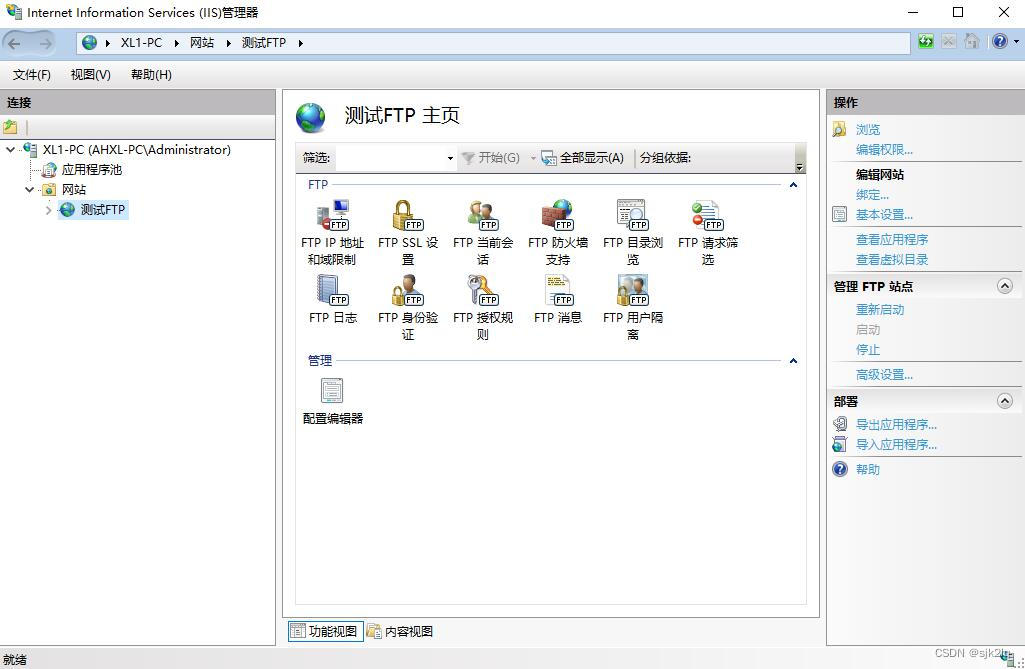1025x669 pixels.
Task: Click 编辑权限 (Edit Permissions) link
Action: [x=884, y=150]
